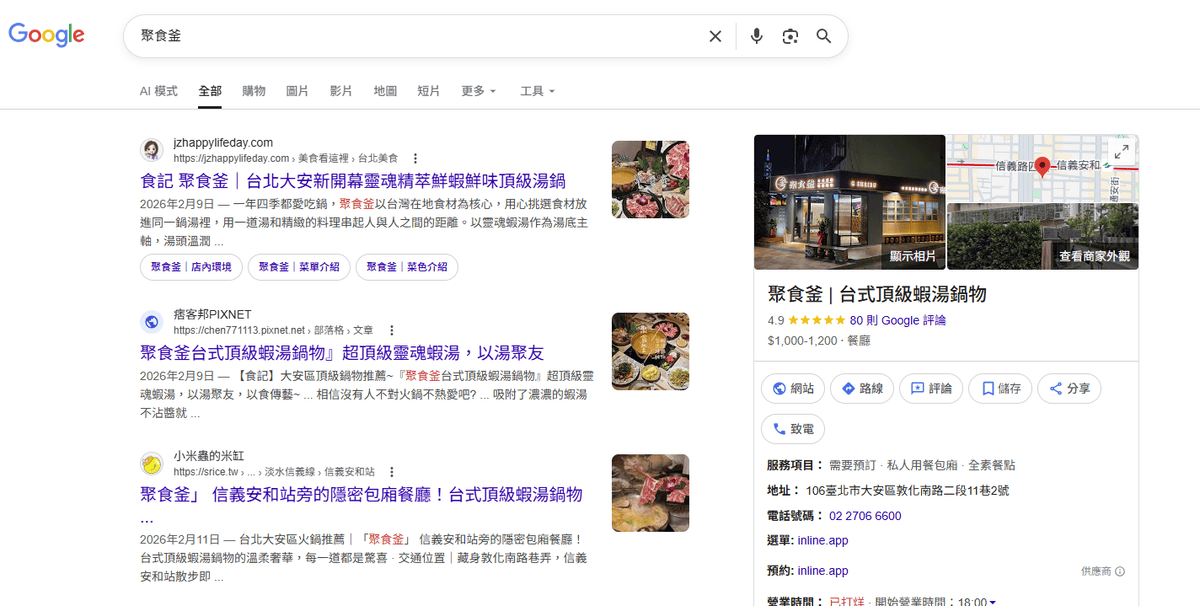Switch to 圖片 tab
This screenshot has height=606, width=1200.
click(297, 91)
